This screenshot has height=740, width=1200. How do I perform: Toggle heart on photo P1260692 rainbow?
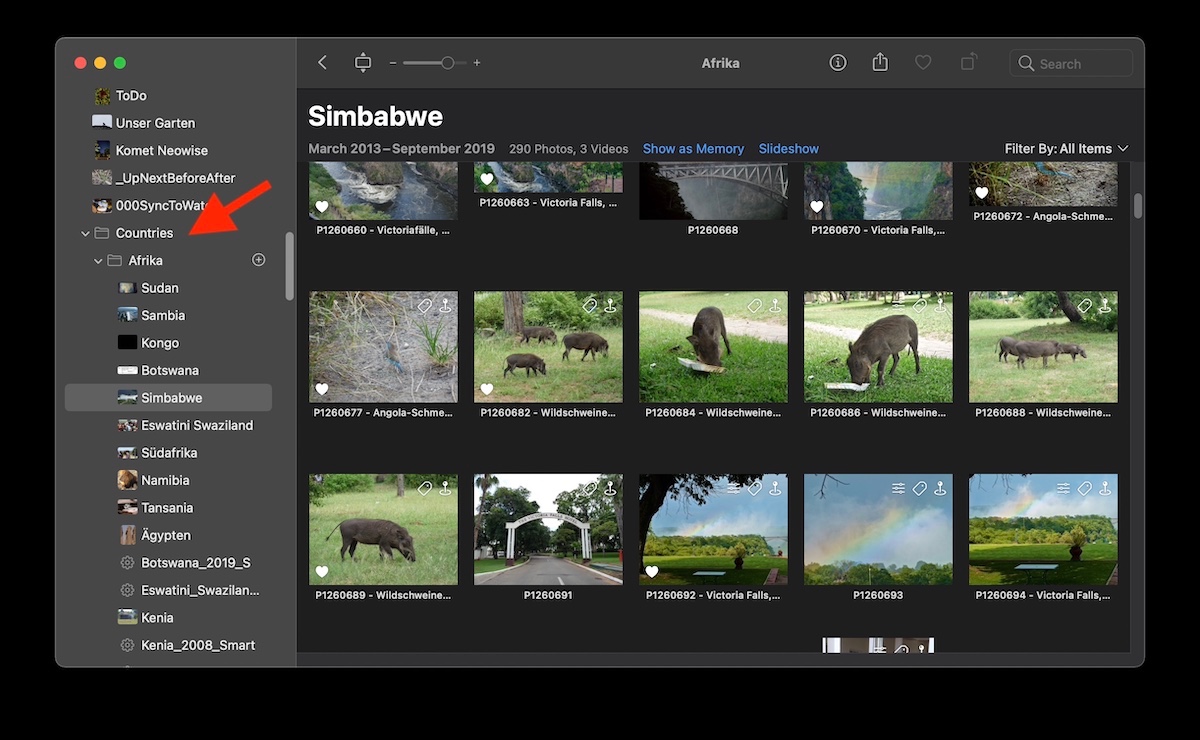652,572
